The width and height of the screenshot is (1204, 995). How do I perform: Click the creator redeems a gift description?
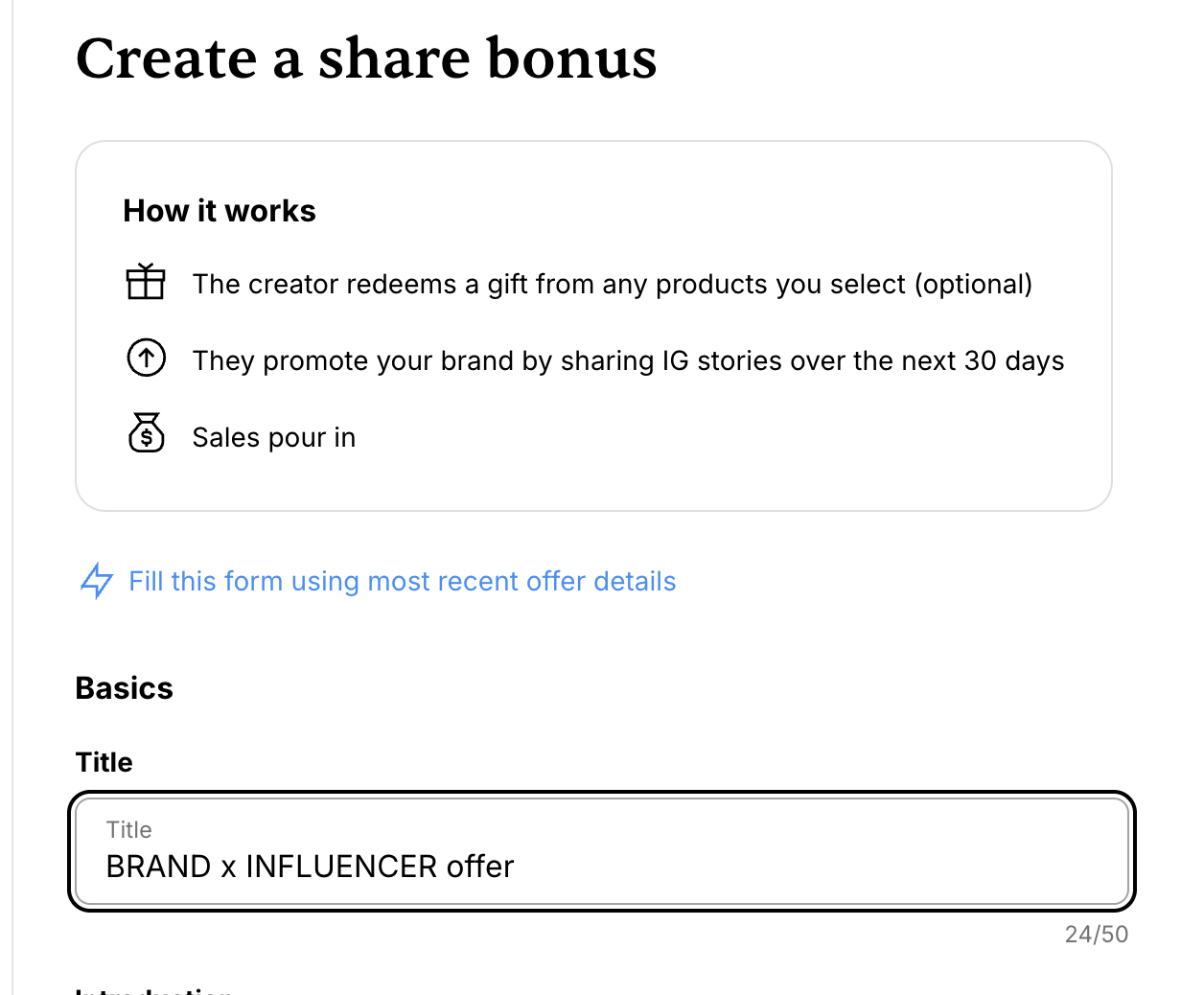[x=613, y=284]
